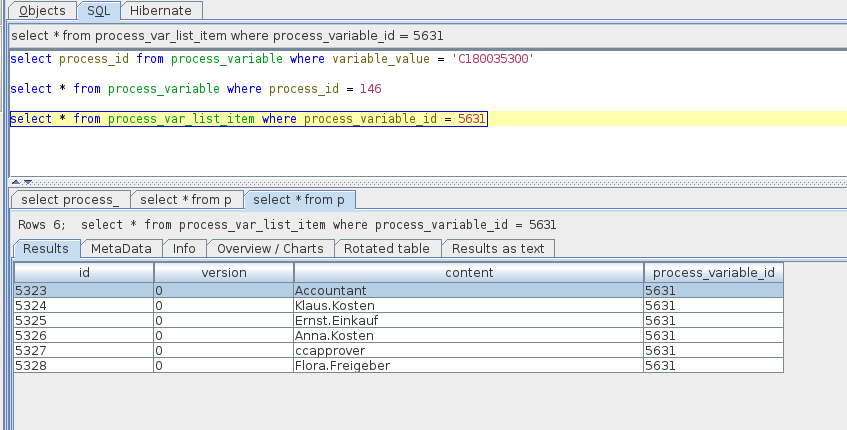
Task: Collapse the results pane with the down split arrow
Action: coord(28,182)
